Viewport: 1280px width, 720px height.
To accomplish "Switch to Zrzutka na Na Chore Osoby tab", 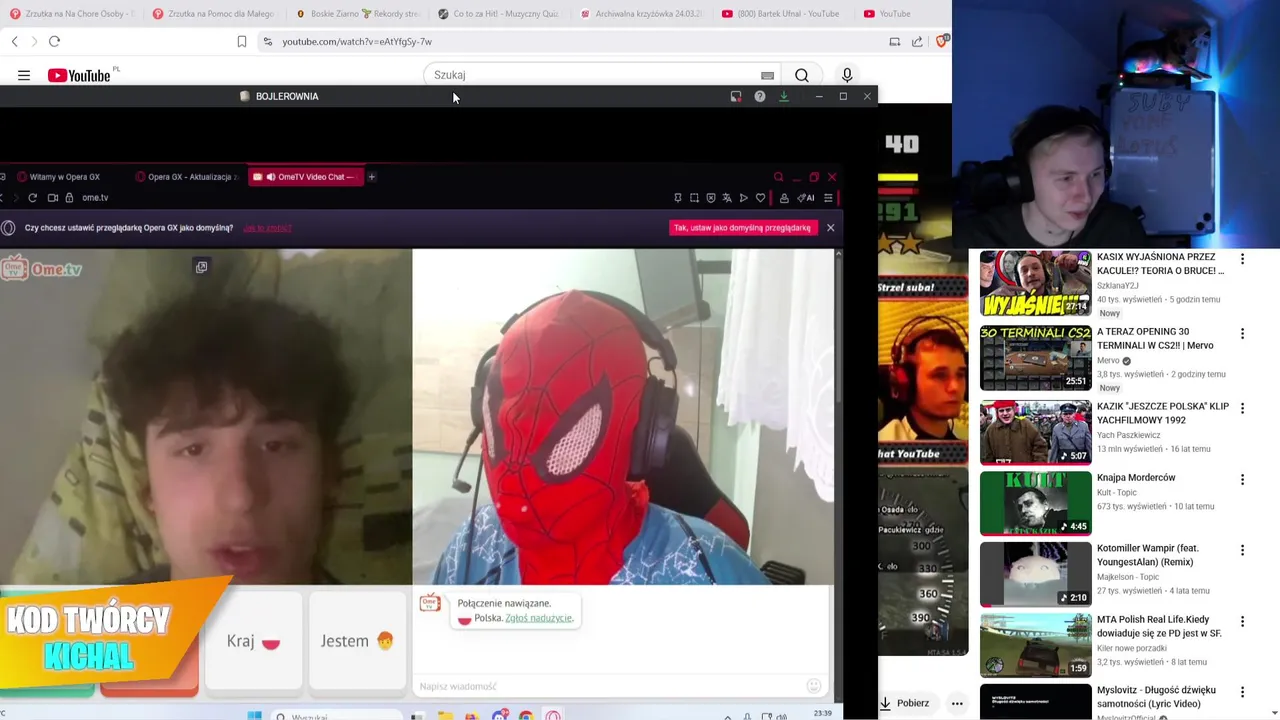I will point(72,14).
